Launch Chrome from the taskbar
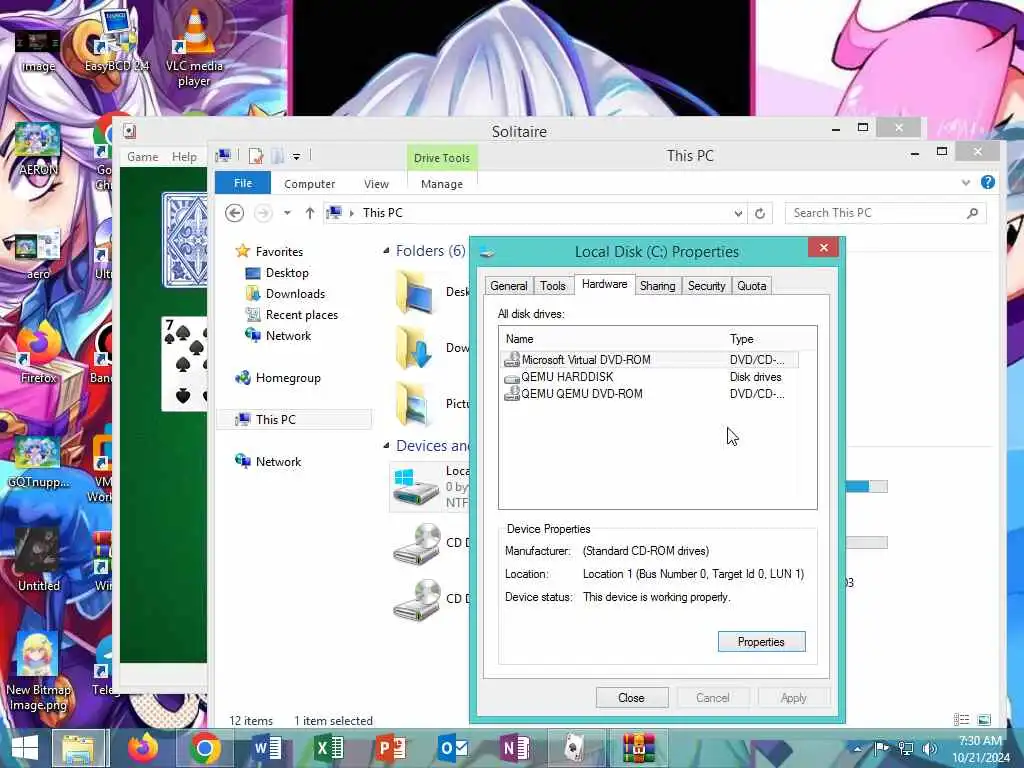The width and height of the screenshot is (1024, 768). tap(205, 748)
